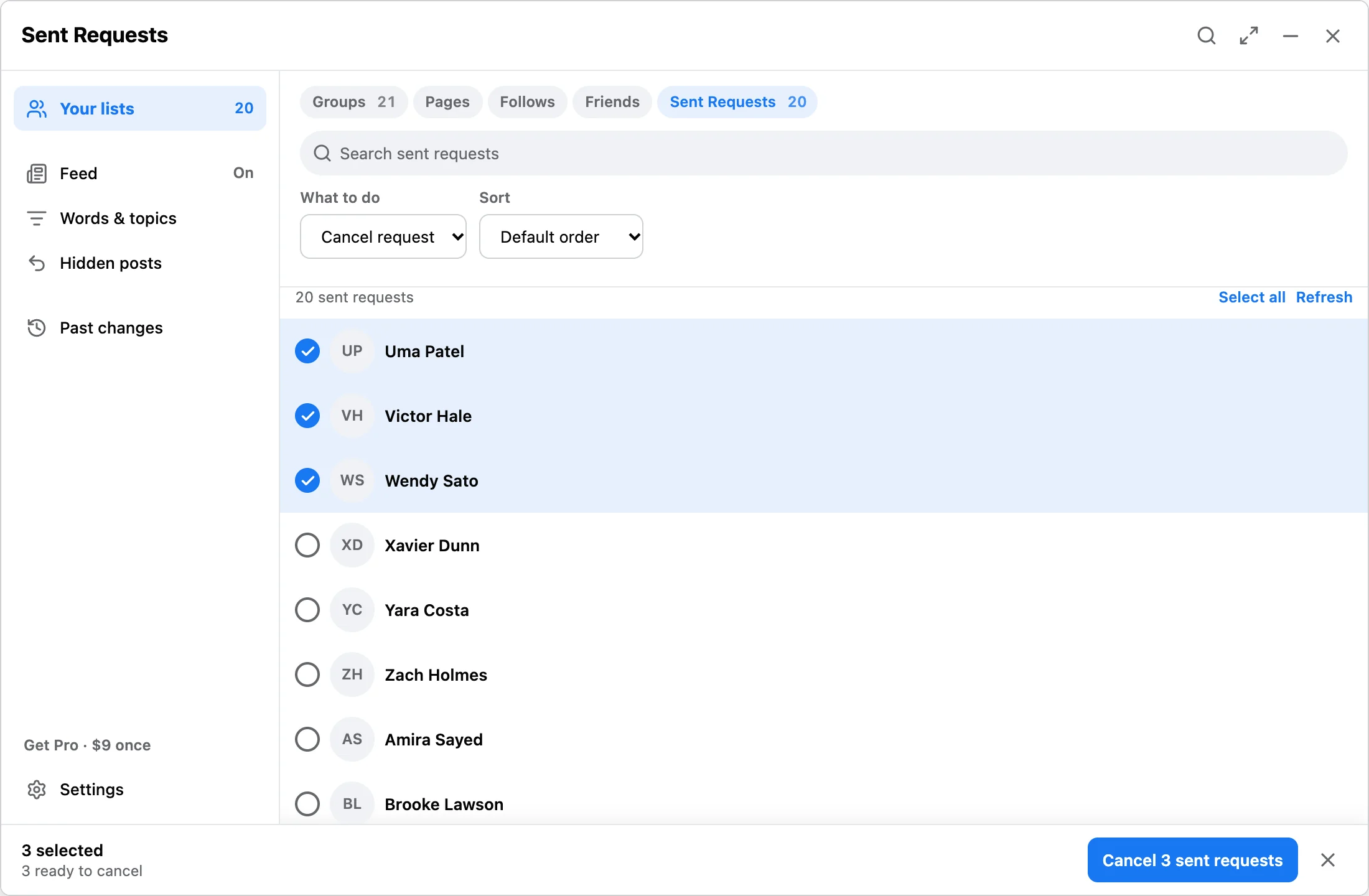Click Get Pro $9 once link
Screen dimensions: 1369x896
coord(87,745)
